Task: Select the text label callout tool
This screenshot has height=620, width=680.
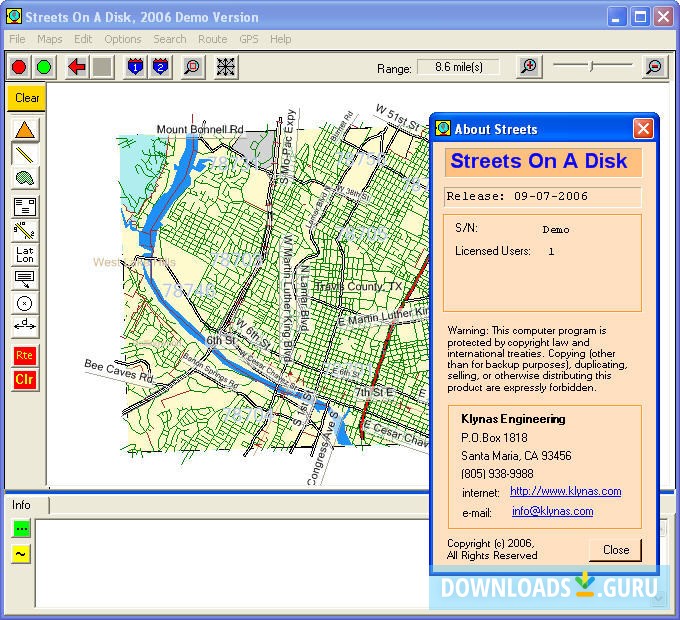Action: (25, 279)
